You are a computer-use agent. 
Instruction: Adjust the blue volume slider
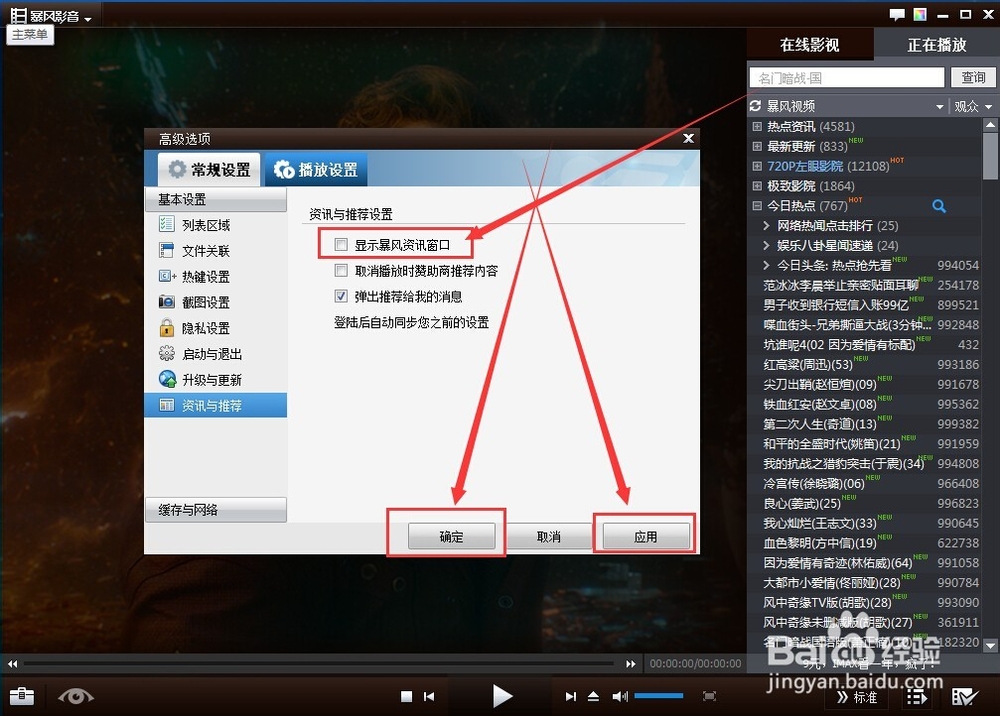tap(659, 696)
